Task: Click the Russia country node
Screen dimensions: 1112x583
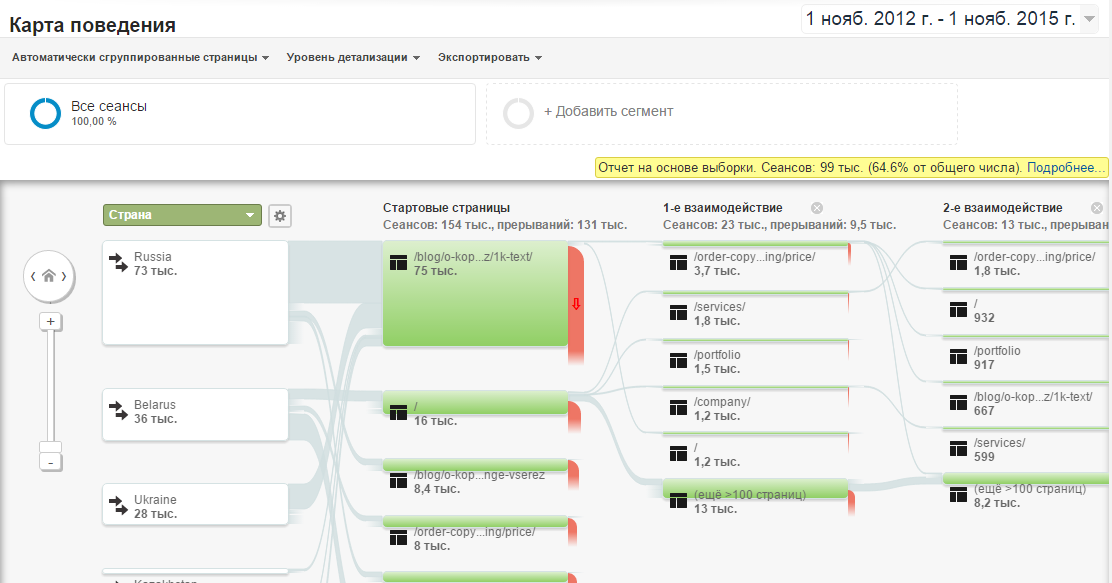Action: click(x=195, y=292)
